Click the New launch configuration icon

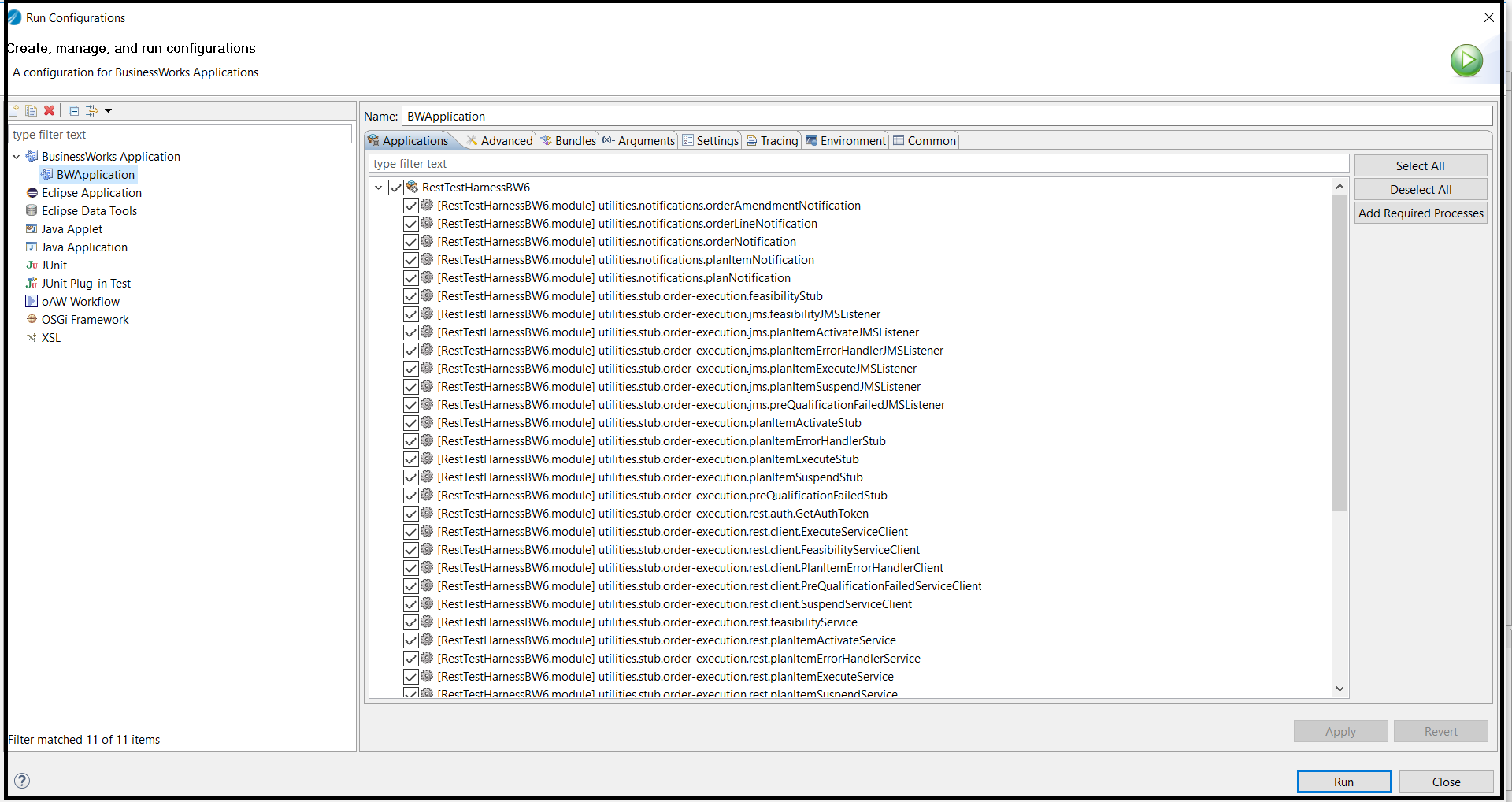pyautogui.click(x=13, y=111)
